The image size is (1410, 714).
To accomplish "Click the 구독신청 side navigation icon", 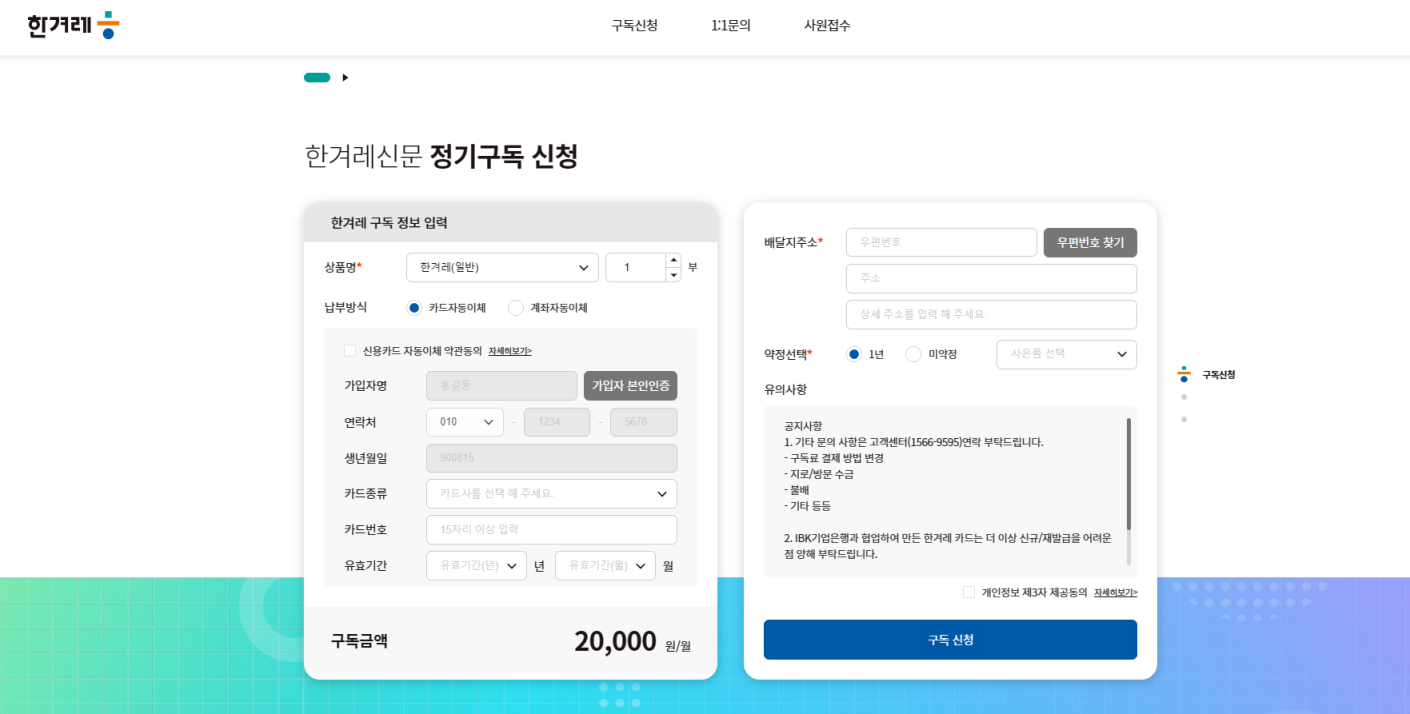I will pos(1184,374).
